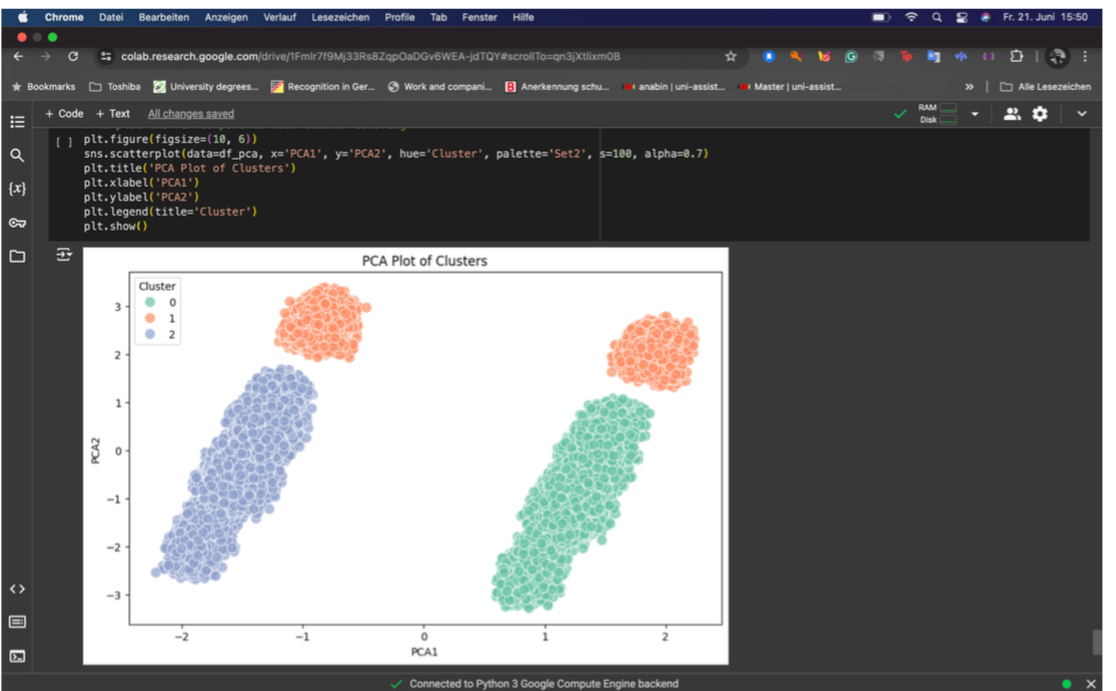
Task: Click the notebook vertical scrollbar thumb
Action: coord(1097,642)
